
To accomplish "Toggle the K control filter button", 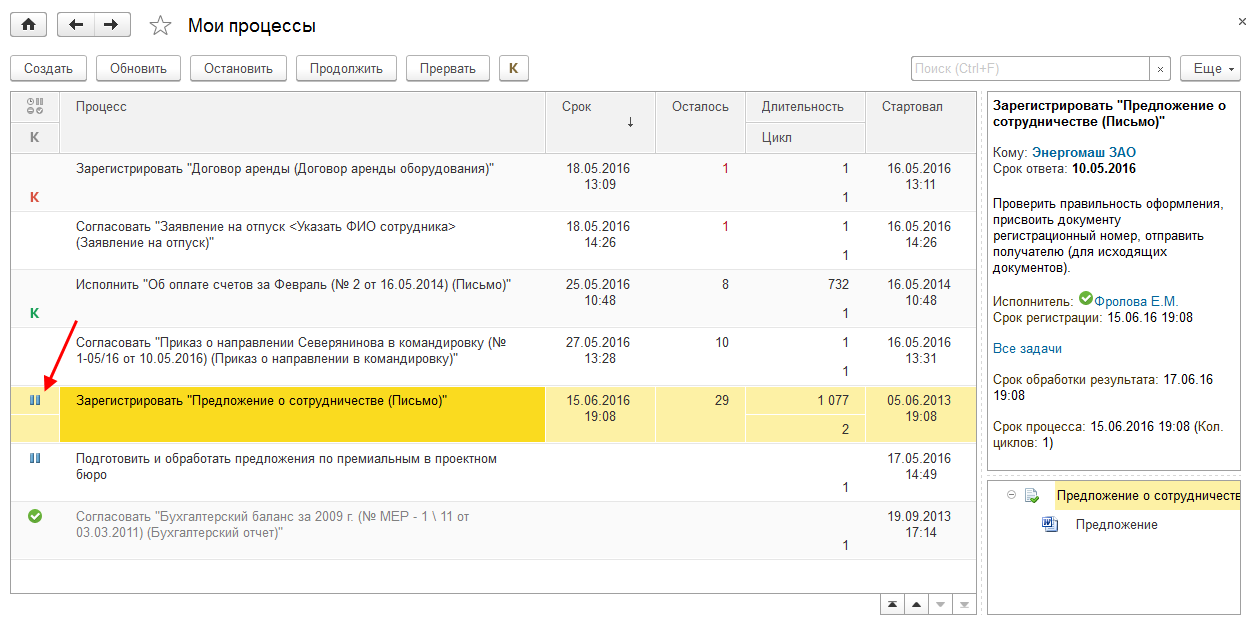I will pos(513,69).
